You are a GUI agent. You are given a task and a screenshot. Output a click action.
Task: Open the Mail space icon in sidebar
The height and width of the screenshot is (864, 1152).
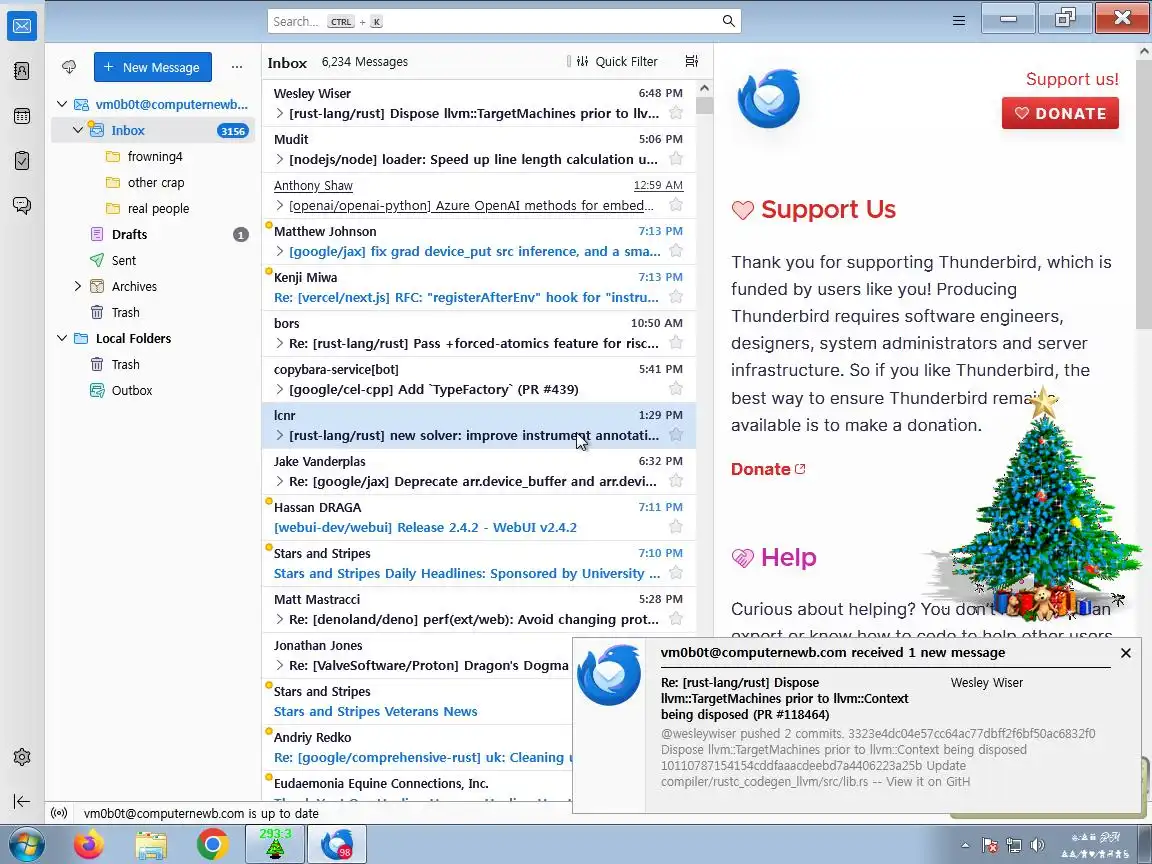tap(22, 26)
